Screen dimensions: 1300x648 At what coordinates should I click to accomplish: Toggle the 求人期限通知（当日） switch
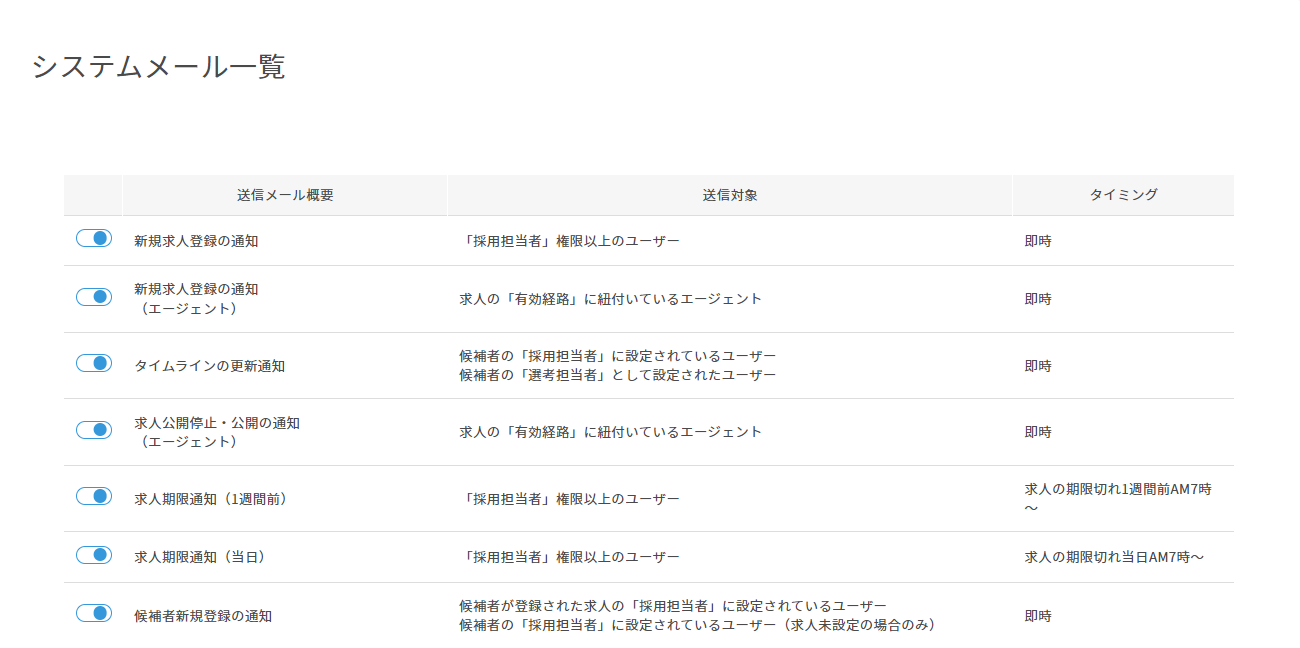click(94, 555)
